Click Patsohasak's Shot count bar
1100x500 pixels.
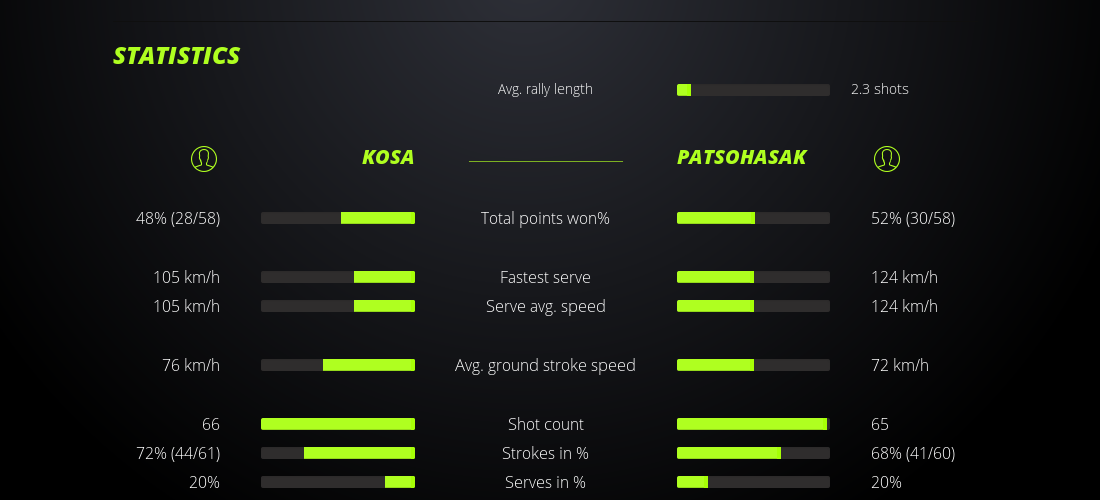753,424
